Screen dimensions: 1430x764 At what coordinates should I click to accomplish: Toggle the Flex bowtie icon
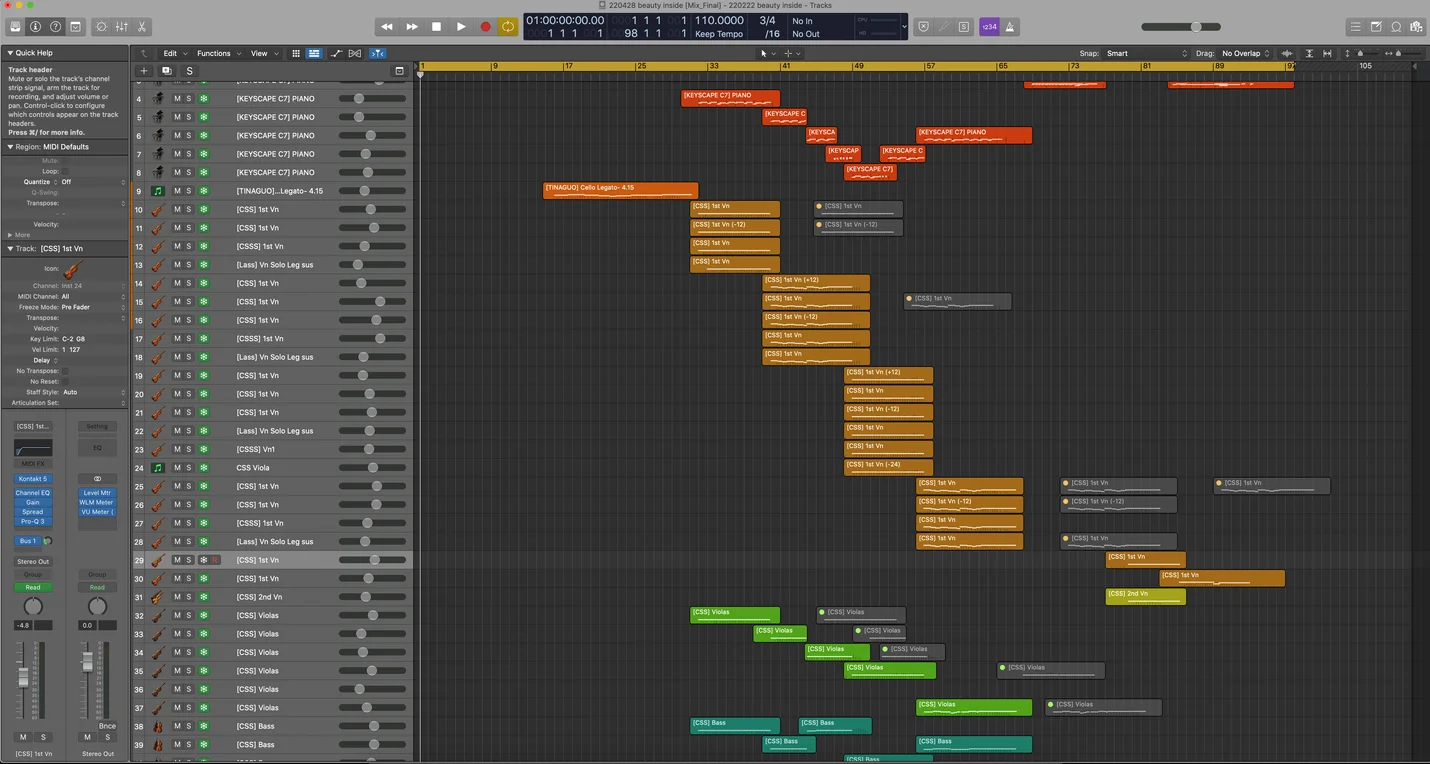(x=355, y=53)
